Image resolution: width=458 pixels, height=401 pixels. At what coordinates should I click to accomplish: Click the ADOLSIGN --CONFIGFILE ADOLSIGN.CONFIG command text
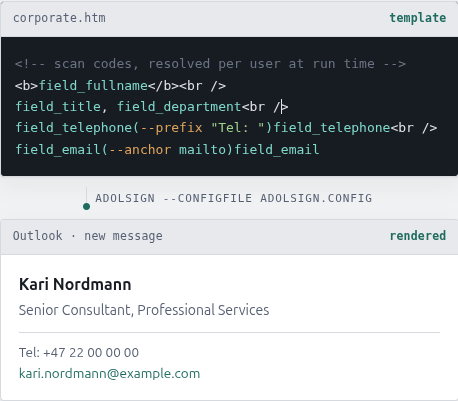pyautogui.click(x=234, y=198)
